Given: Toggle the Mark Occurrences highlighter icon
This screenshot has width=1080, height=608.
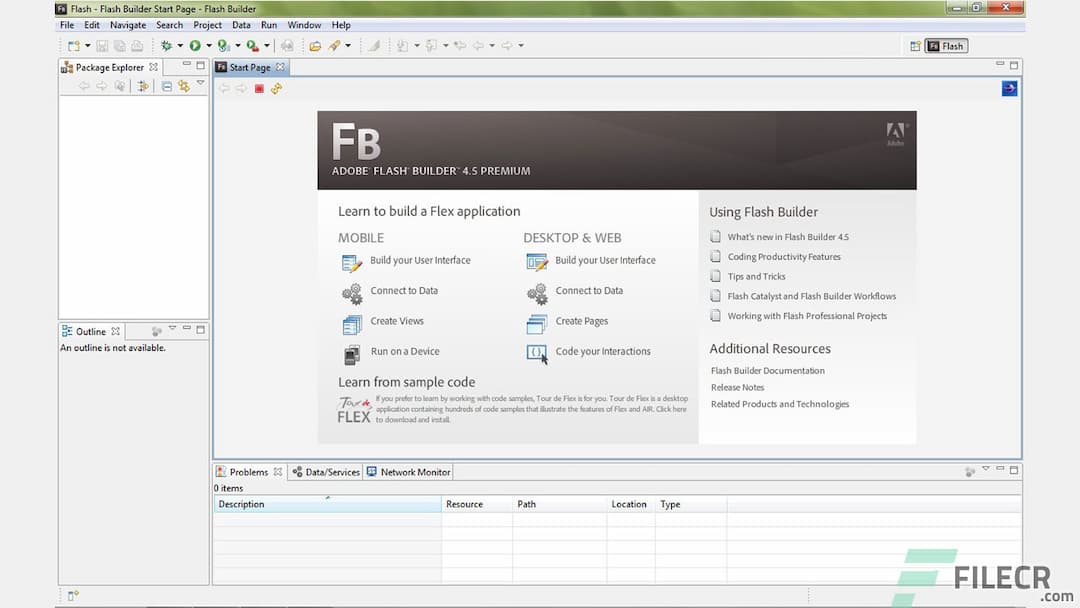Looking at the screenshot, I should 374,45.
